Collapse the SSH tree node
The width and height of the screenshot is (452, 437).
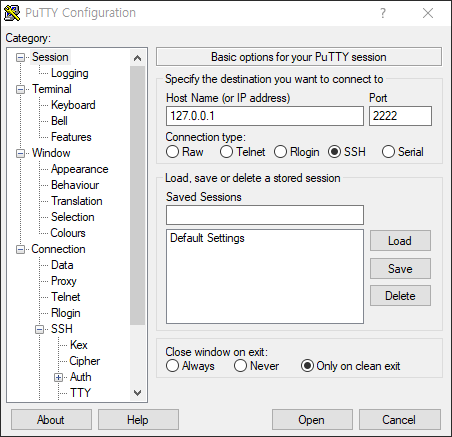(x=40, y=330)
